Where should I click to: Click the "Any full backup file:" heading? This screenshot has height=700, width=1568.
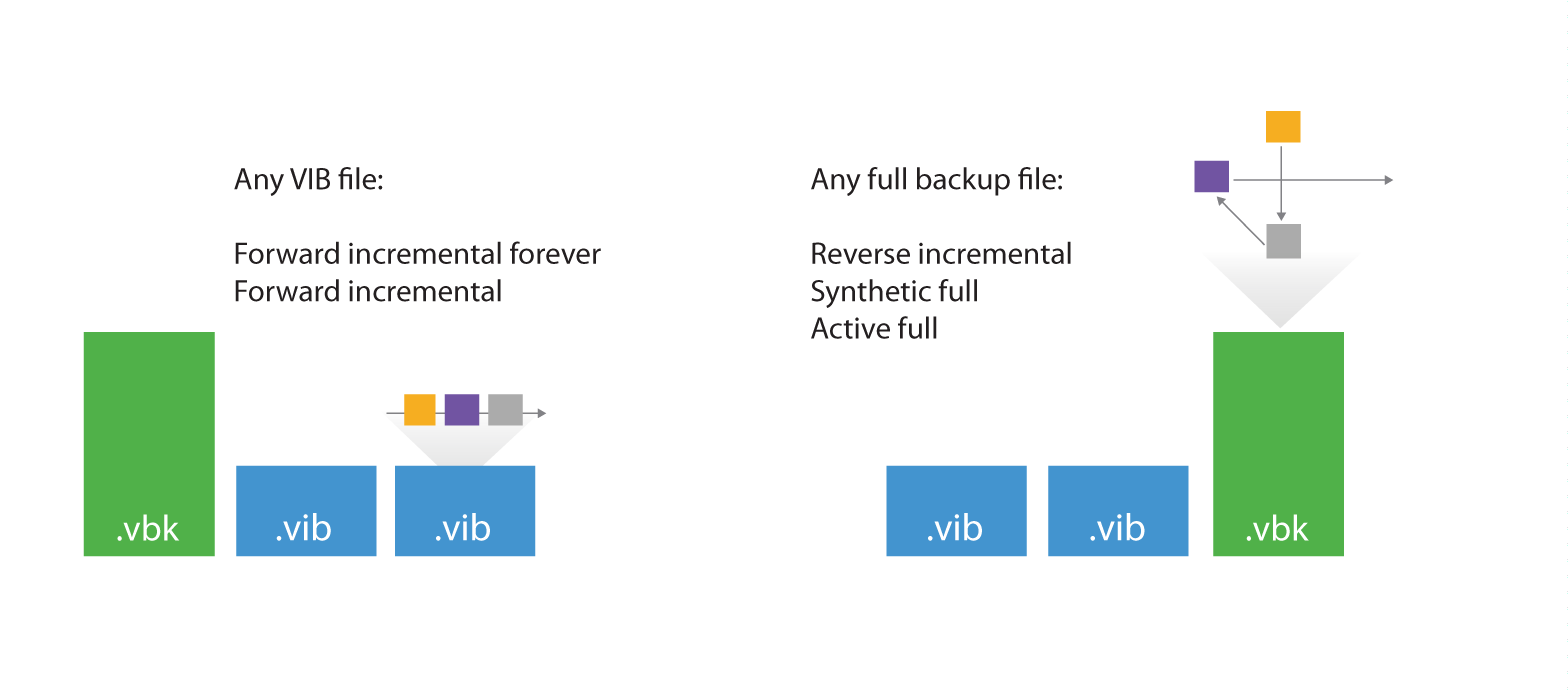coord(936,180)
